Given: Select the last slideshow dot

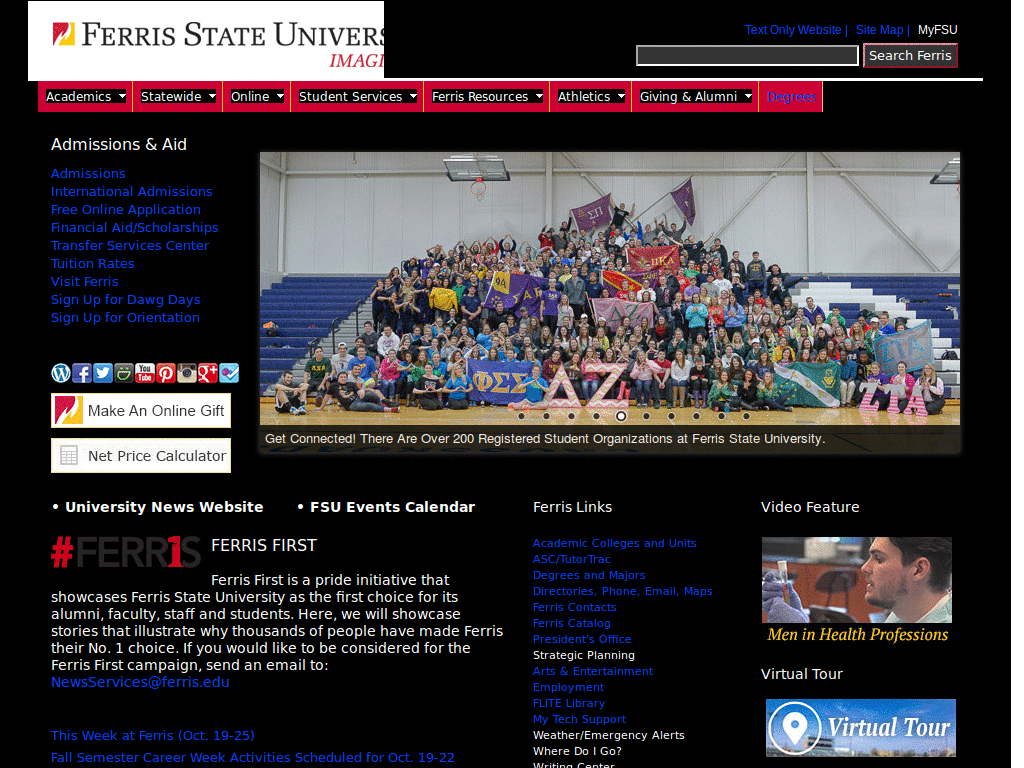Looking at the screenshot, I should click(746, 416).
